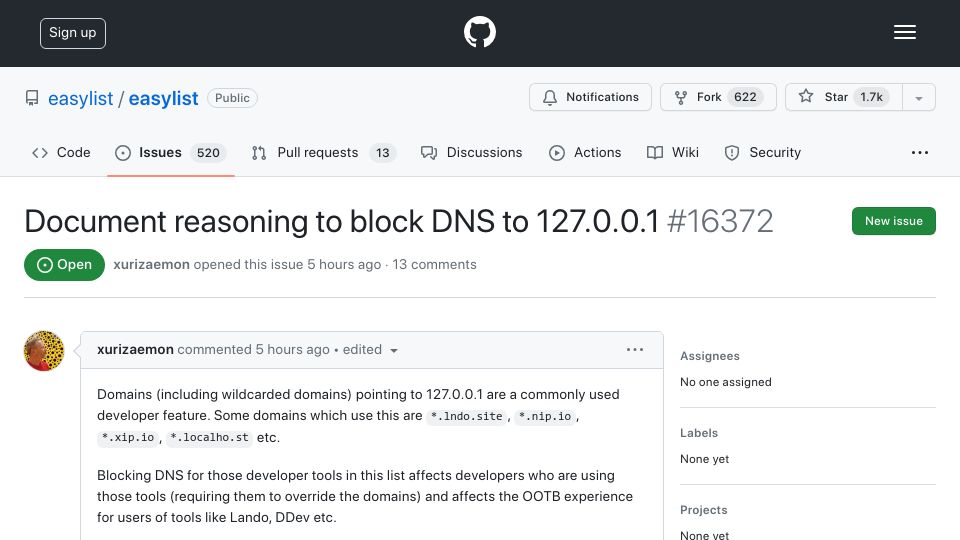Click the '*.lndo.site' code snippet
Viewport: 960px width, 540px height.
point(467,416)
